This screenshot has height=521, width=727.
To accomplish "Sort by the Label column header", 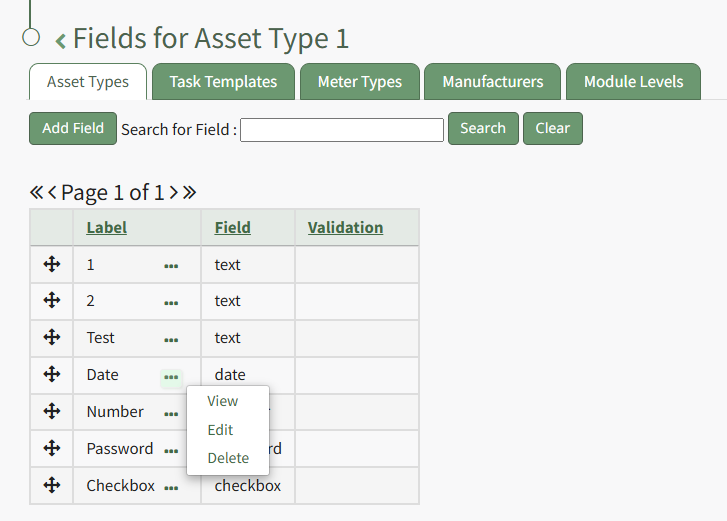I will [x=106, y=228].
